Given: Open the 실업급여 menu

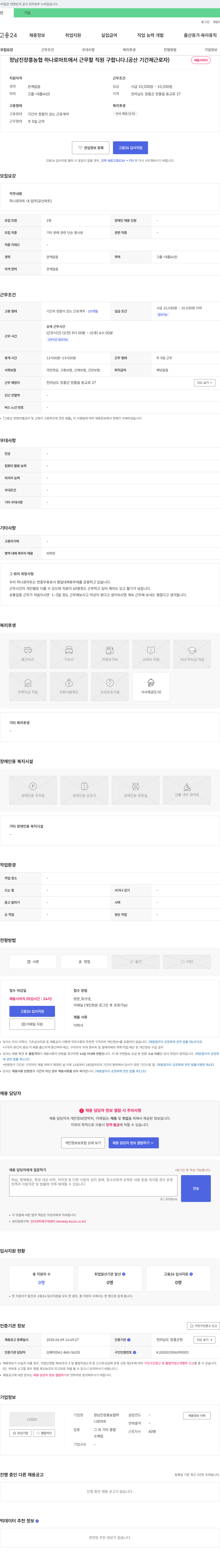Looking at the screenshot, I should pos(109,35).
